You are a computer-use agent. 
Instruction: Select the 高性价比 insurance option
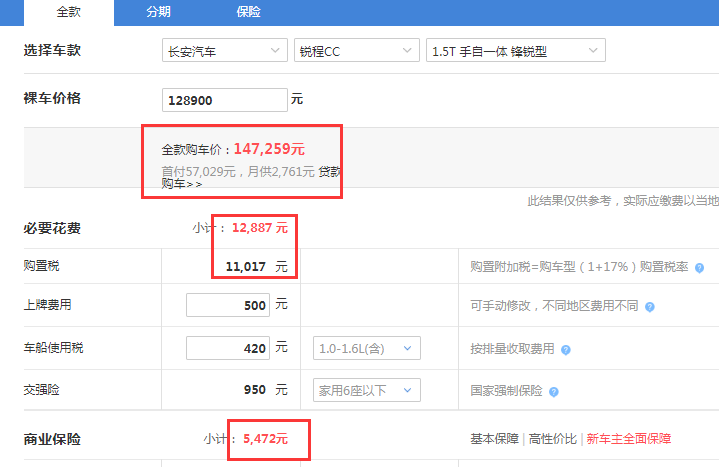tap(553, 439)
